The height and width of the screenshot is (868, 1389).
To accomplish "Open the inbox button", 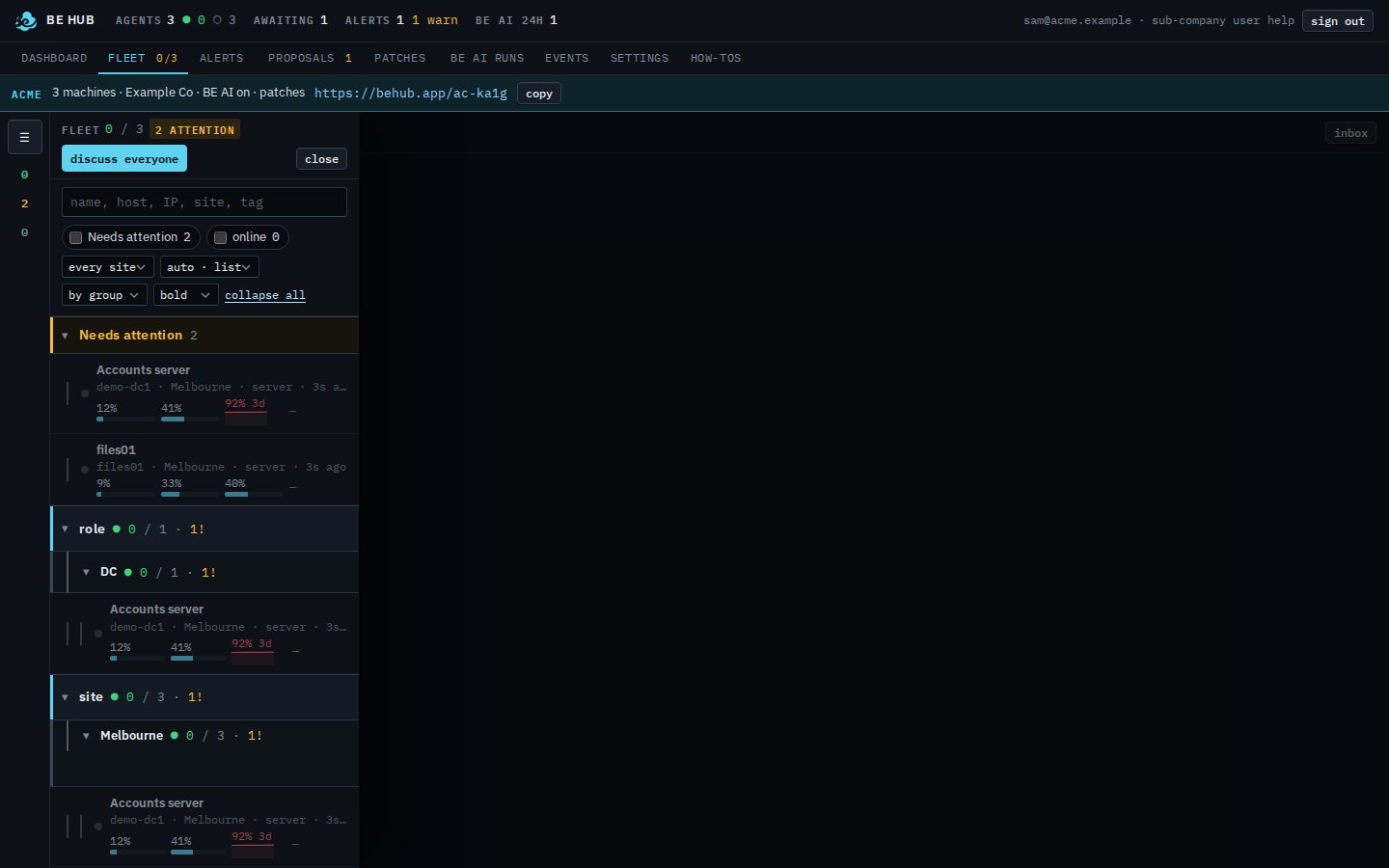I will point(1350,133).
